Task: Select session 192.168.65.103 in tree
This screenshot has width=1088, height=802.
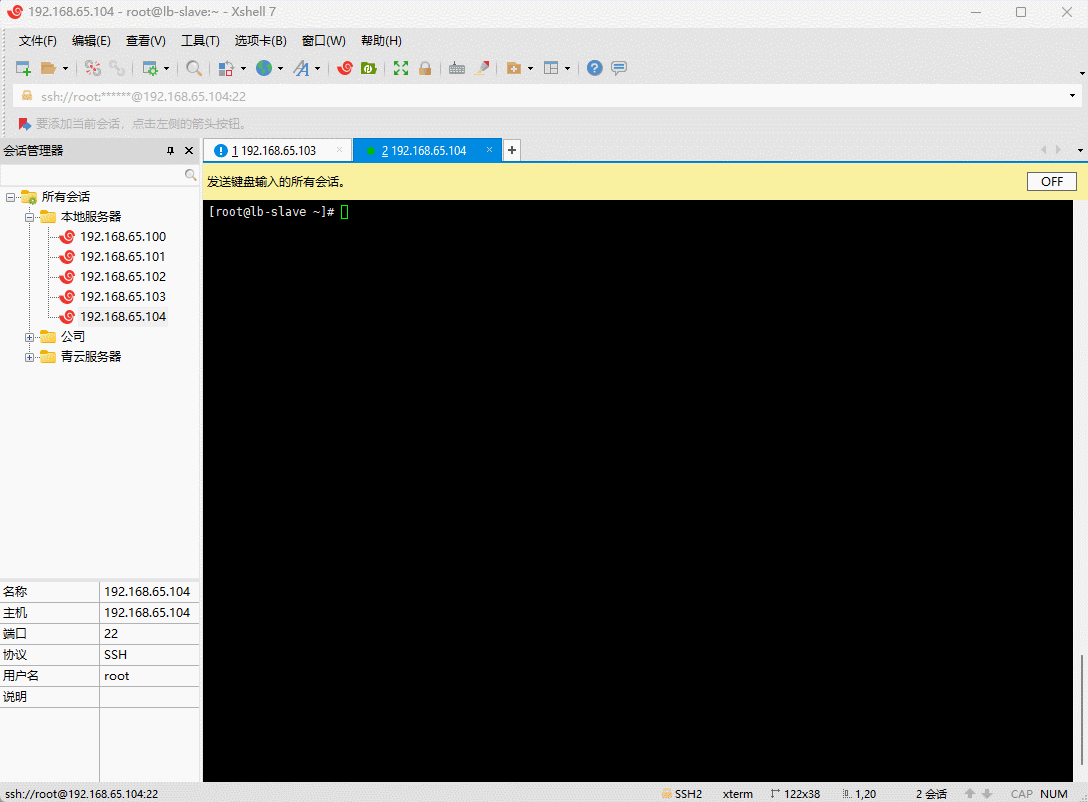Action: click(x=122, y=297)
